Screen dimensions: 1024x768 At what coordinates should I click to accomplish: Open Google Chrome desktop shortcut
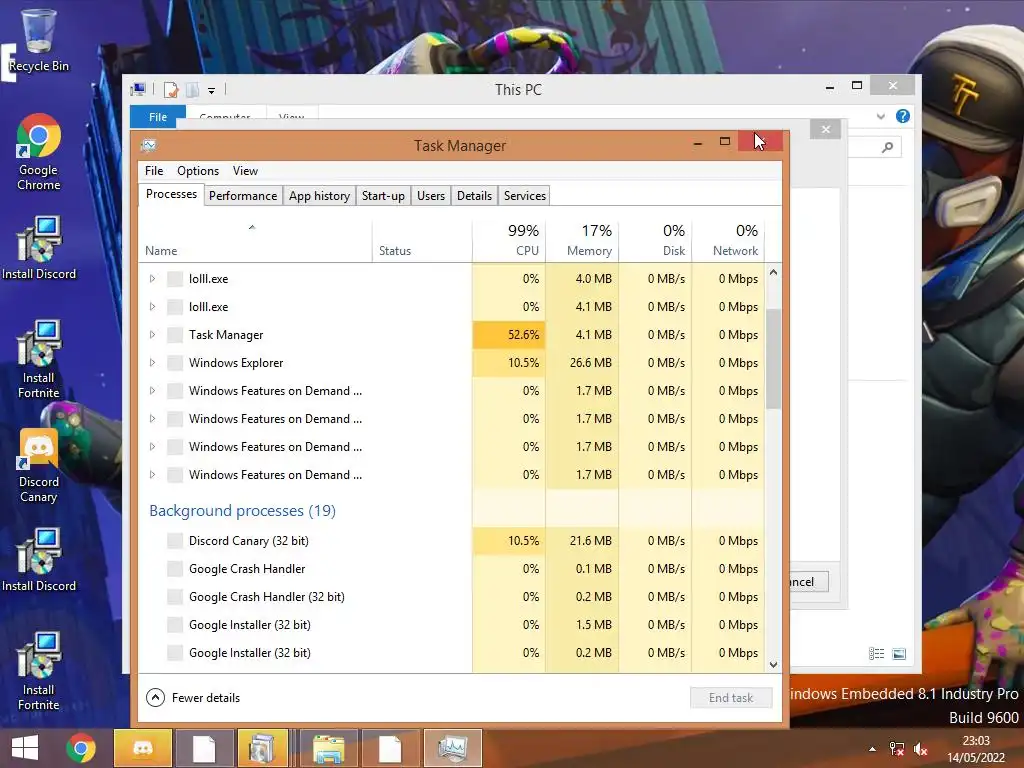coord(39,152)
